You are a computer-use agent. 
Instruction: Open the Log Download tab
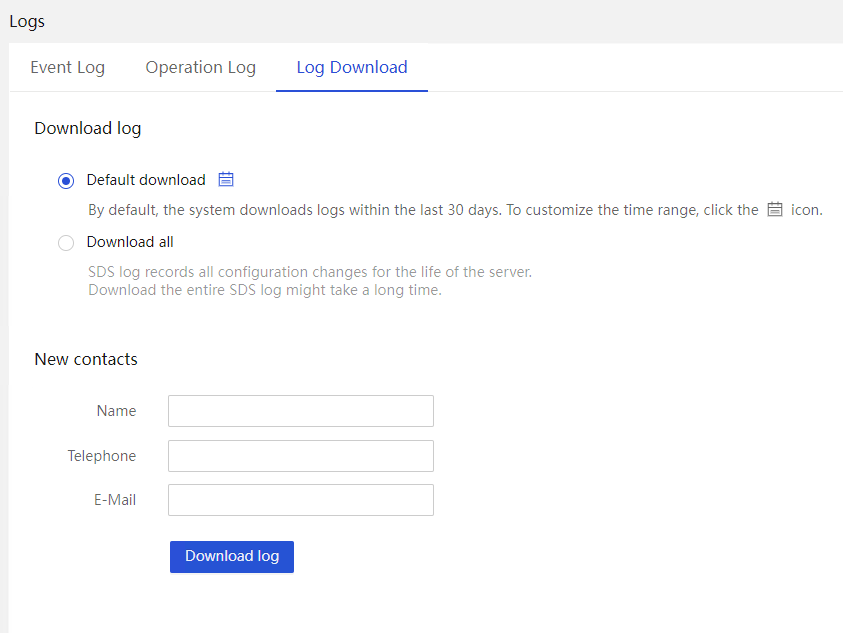[352, 67]
